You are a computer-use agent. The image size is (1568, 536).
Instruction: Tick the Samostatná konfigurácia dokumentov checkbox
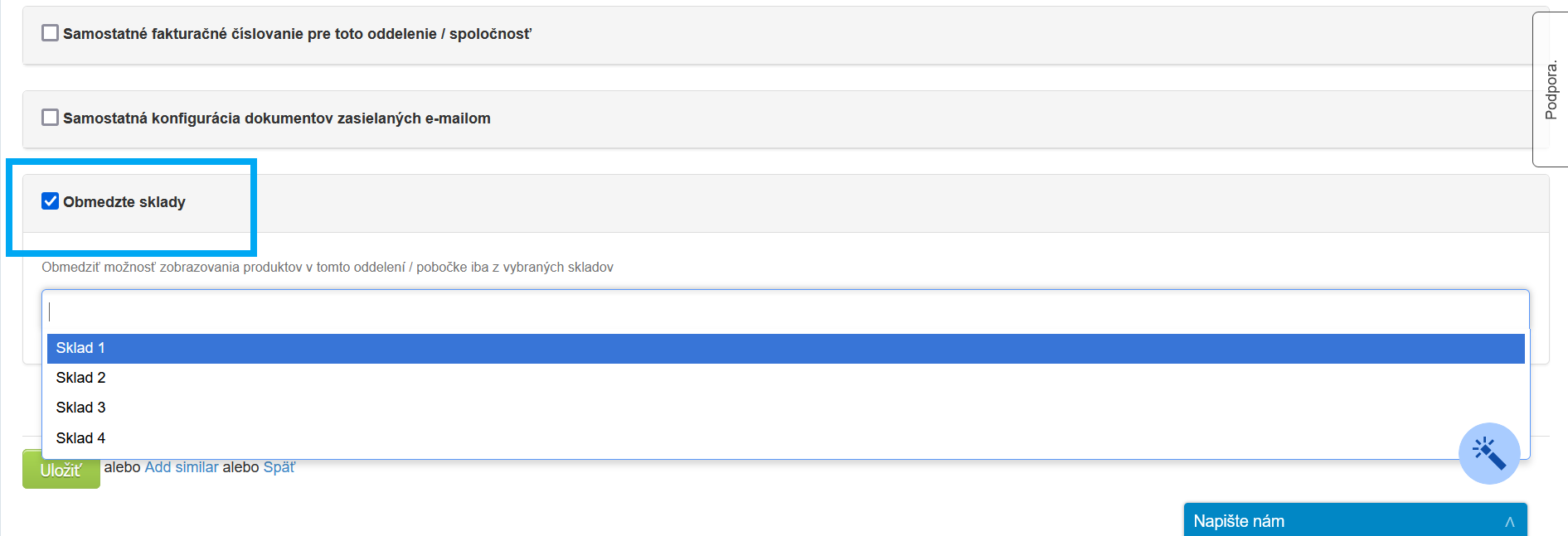[51, 118]
